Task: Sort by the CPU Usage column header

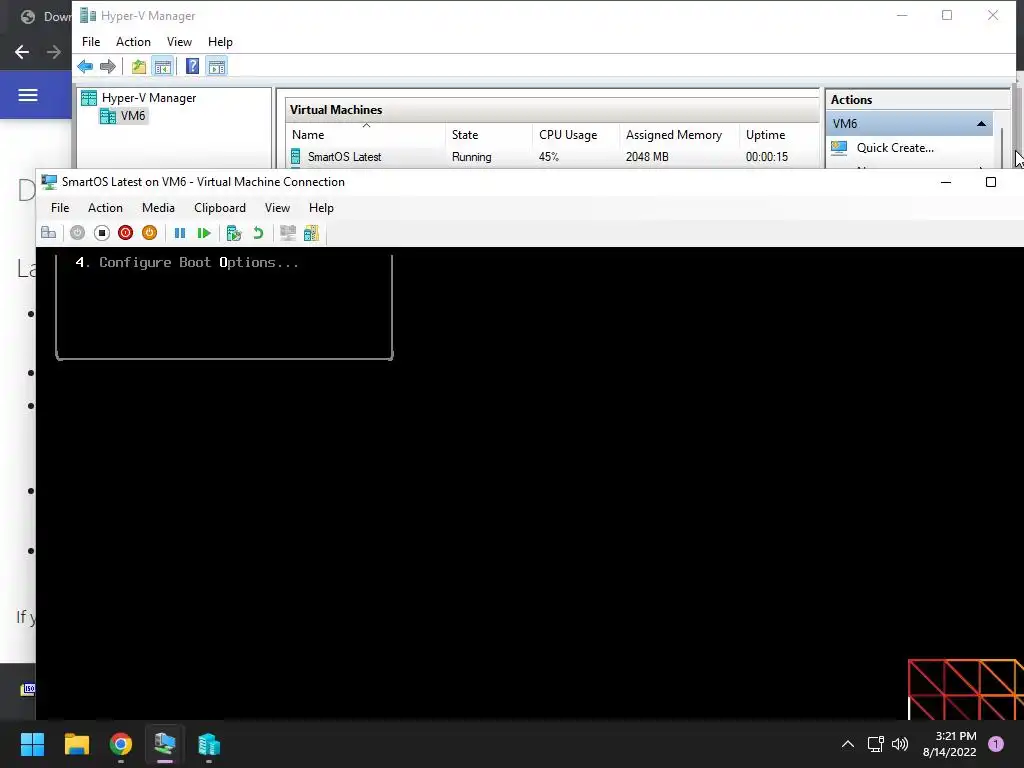Action: [x=576, y=135]
